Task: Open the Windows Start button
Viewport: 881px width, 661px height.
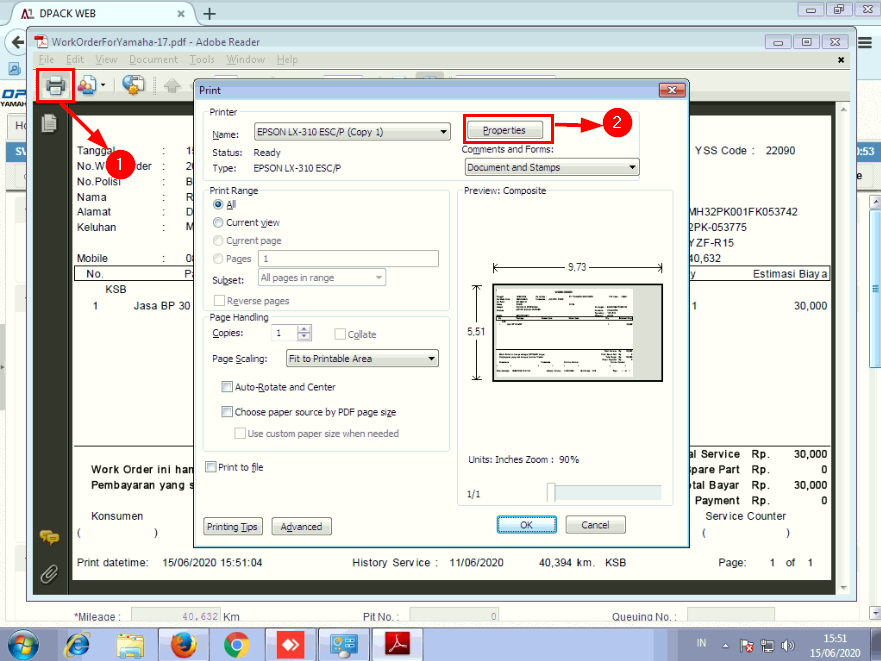Action: click(23, 645)
